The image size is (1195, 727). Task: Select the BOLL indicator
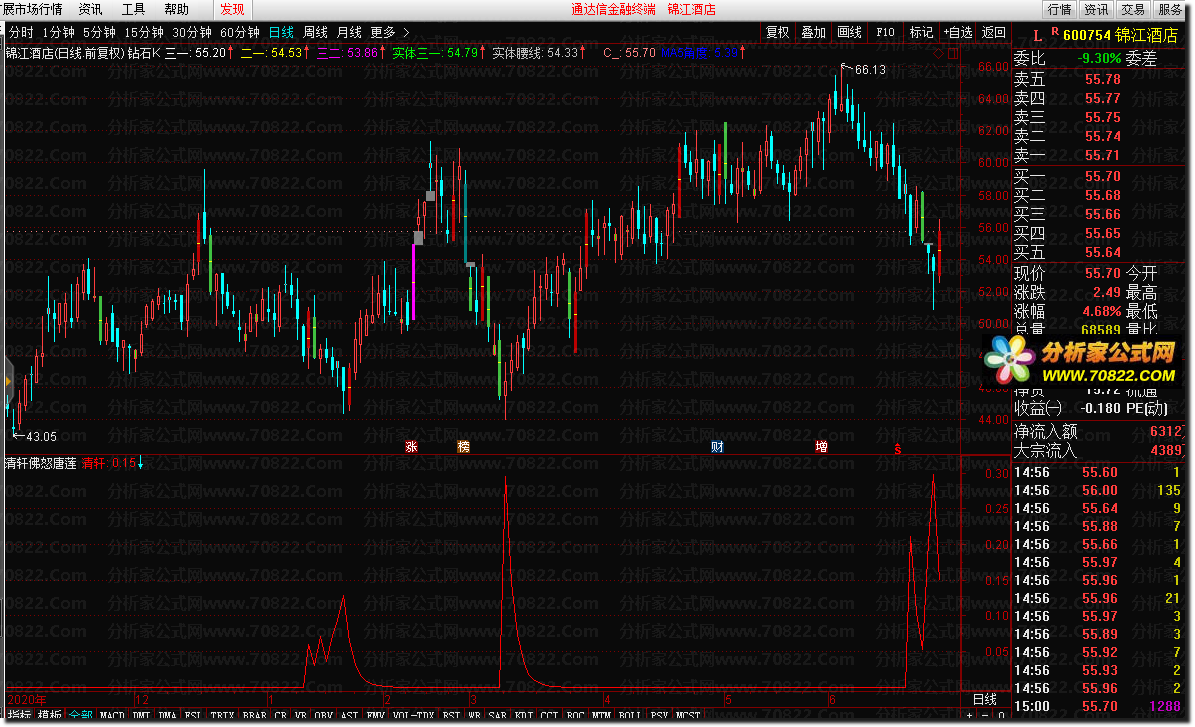(630, 715)
